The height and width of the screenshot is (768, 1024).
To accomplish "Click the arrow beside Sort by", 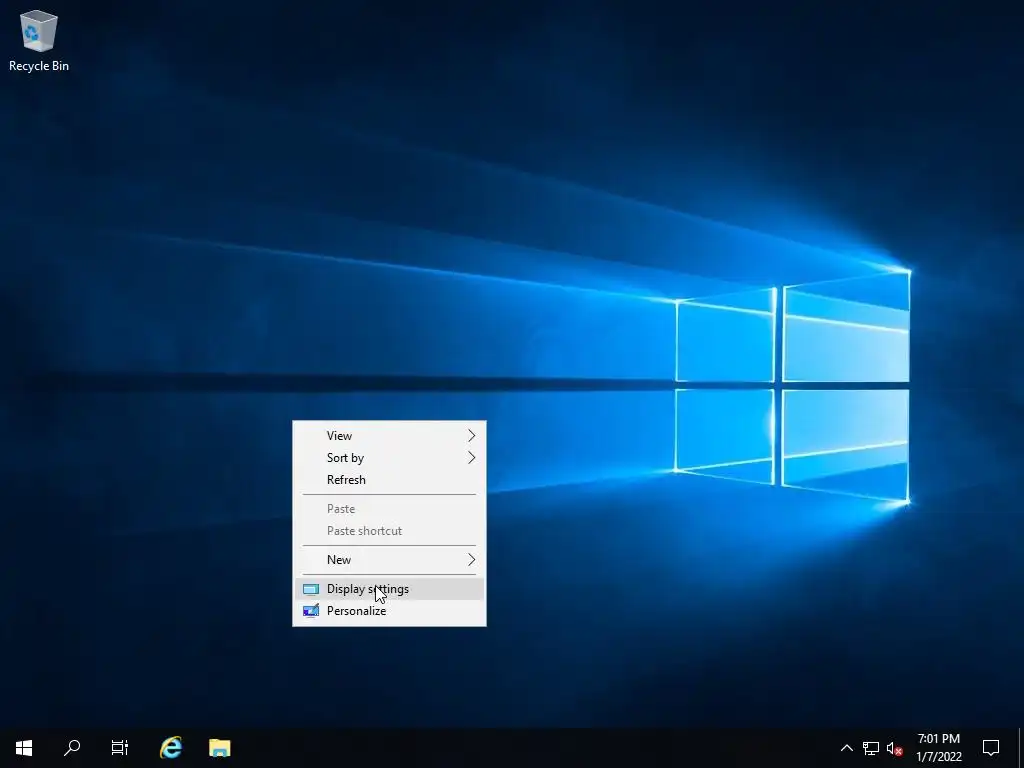I will (472, 458).
